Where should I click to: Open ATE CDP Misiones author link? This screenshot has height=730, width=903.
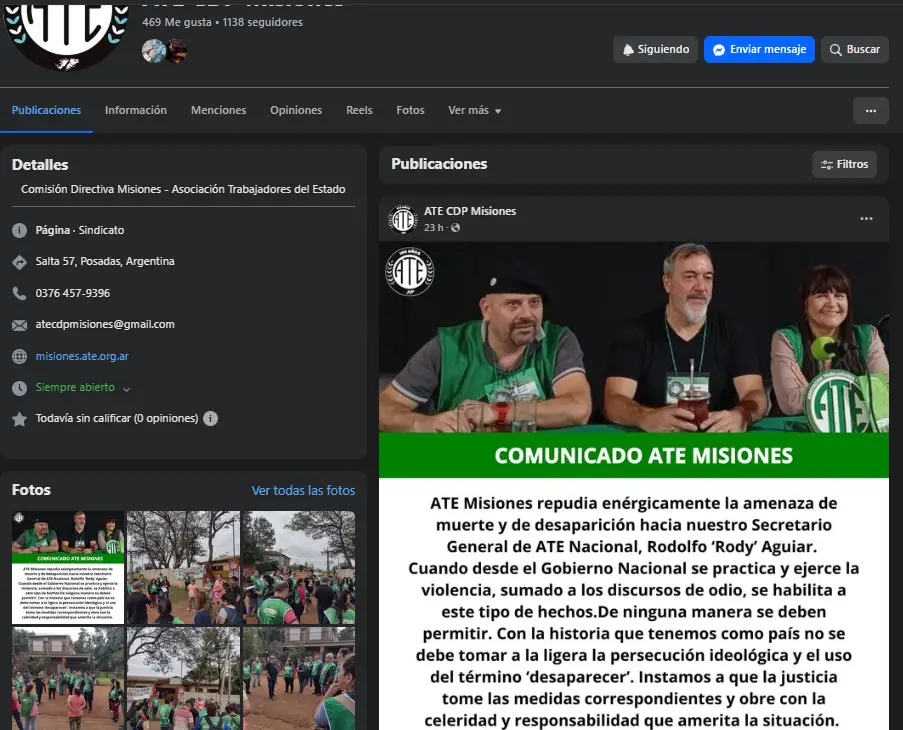pyautogui.click(x=470, y=211)
